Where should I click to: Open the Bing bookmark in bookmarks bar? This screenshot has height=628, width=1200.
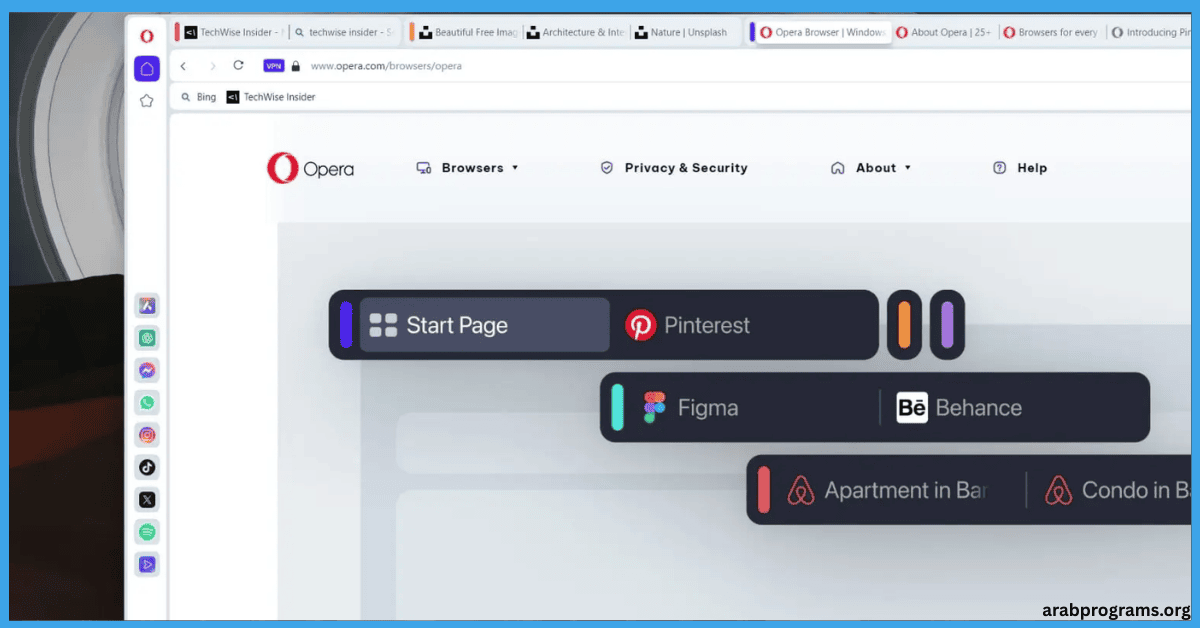pos(198,97)
